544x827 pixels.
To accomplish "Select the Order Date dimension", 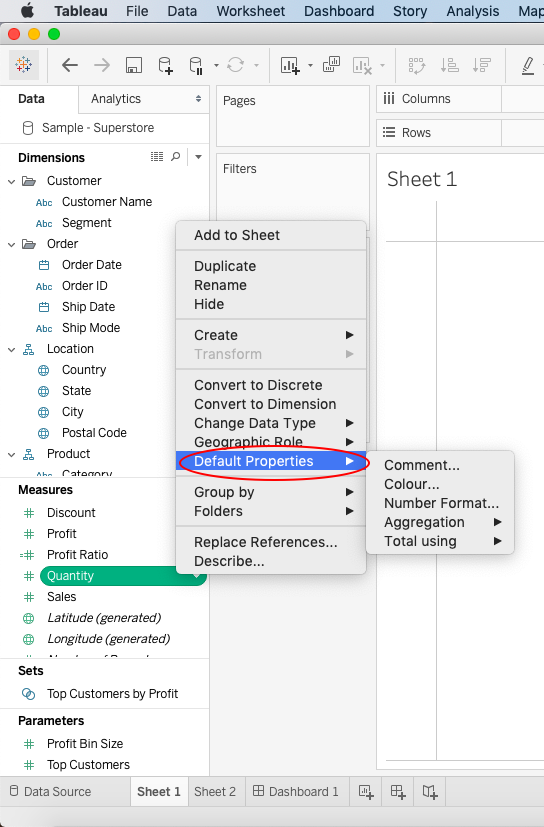I will tap(91, 265).
